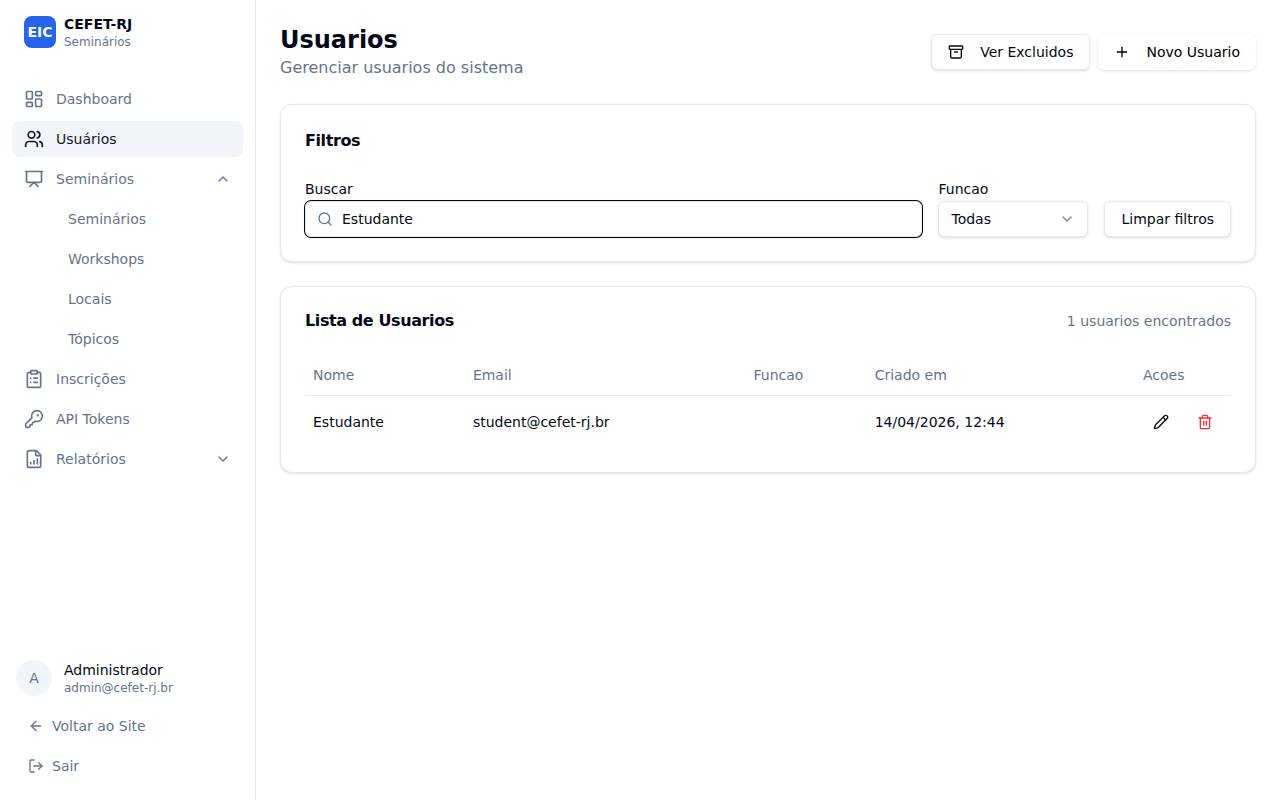Click the Novo Usuario button
Viewport: 1280px width, 800px height.
pyautogui.click(x=1177, y=52)
